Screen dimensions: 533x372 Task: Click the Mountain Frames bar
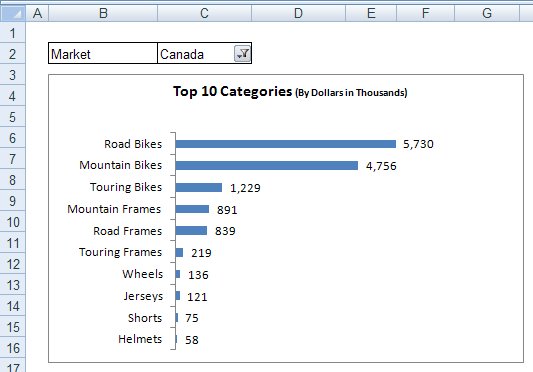pyautogui.click(x=192, y=209)
